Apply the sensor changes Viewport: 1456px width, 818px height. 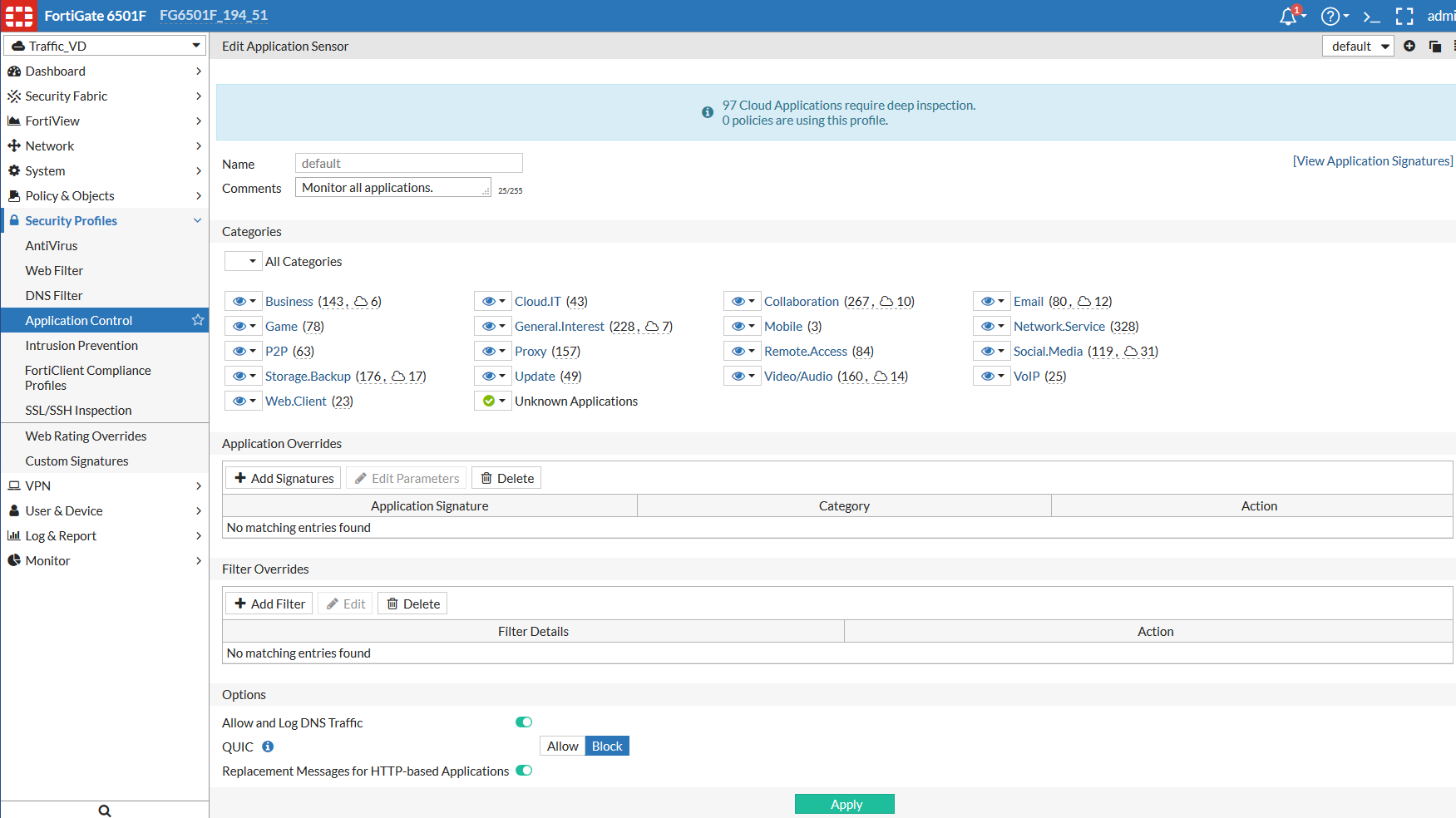845,804
